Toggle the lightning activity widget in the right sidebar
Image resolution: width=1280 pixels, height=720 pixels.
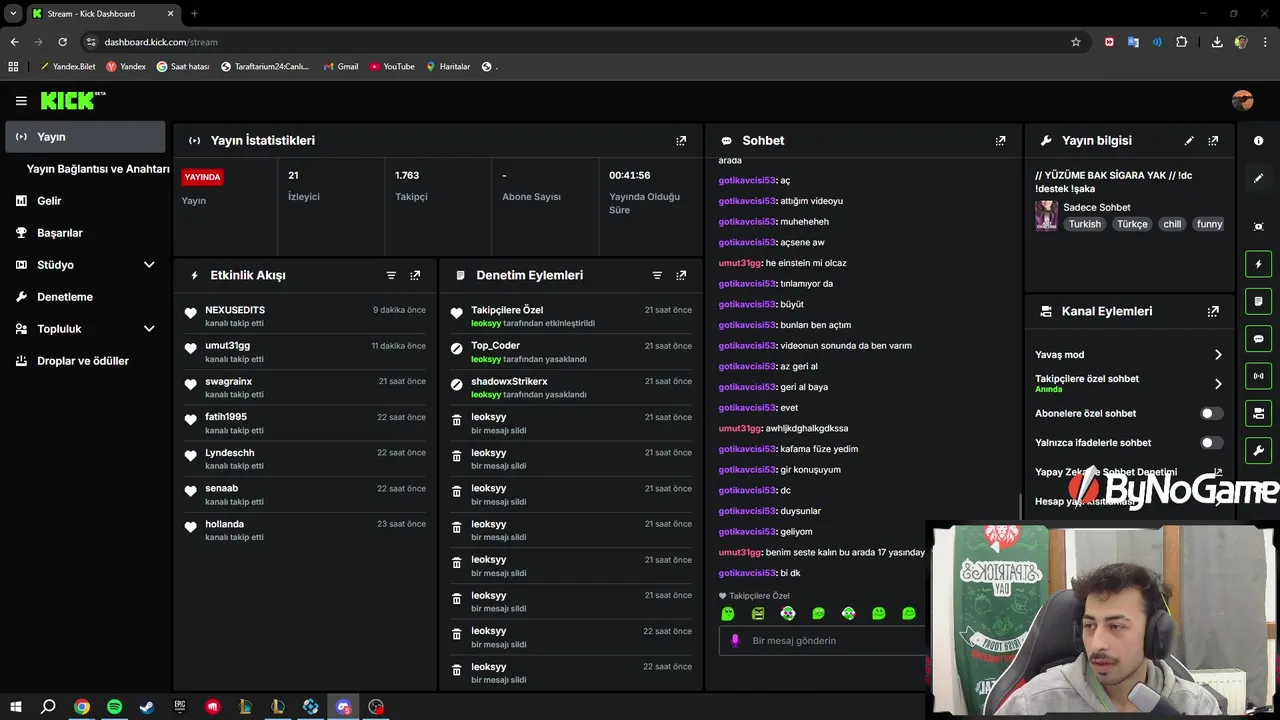[1259, 264]
